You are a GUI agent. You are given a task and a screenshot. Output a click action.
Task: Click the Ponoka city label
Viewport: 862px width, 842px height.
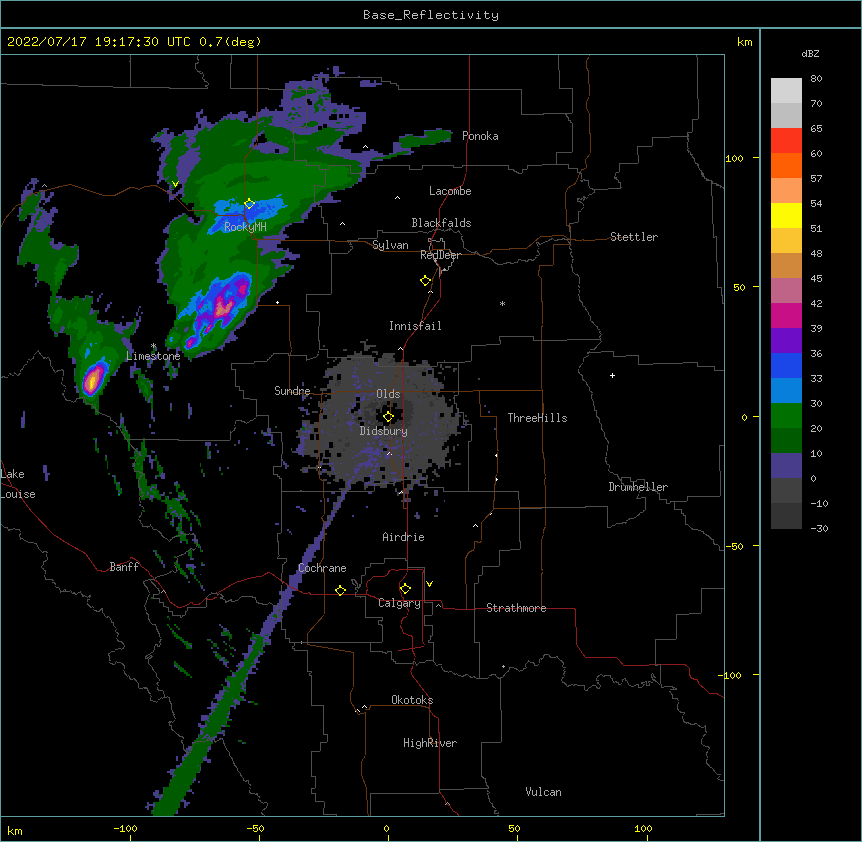pos(480,136)
